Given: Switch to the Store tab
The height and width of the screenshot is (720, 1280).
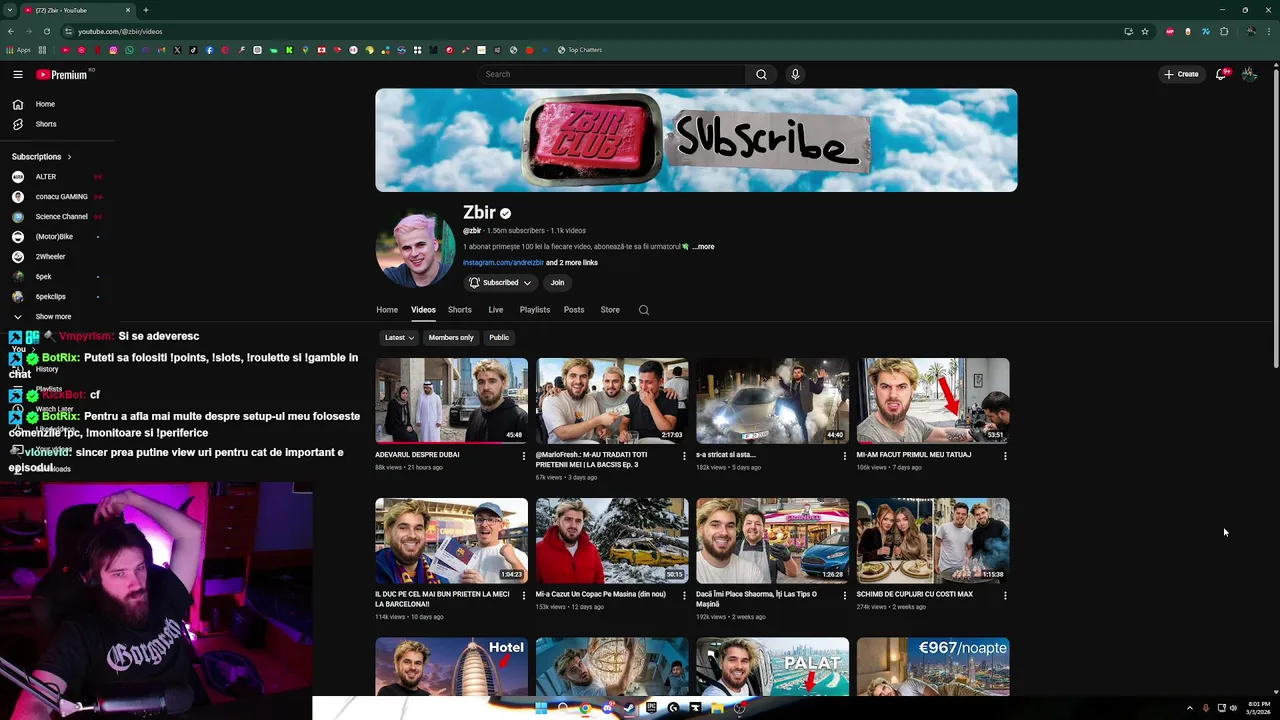Looking at the screenshot, I should pyautogui.click(x=610, y=310).
